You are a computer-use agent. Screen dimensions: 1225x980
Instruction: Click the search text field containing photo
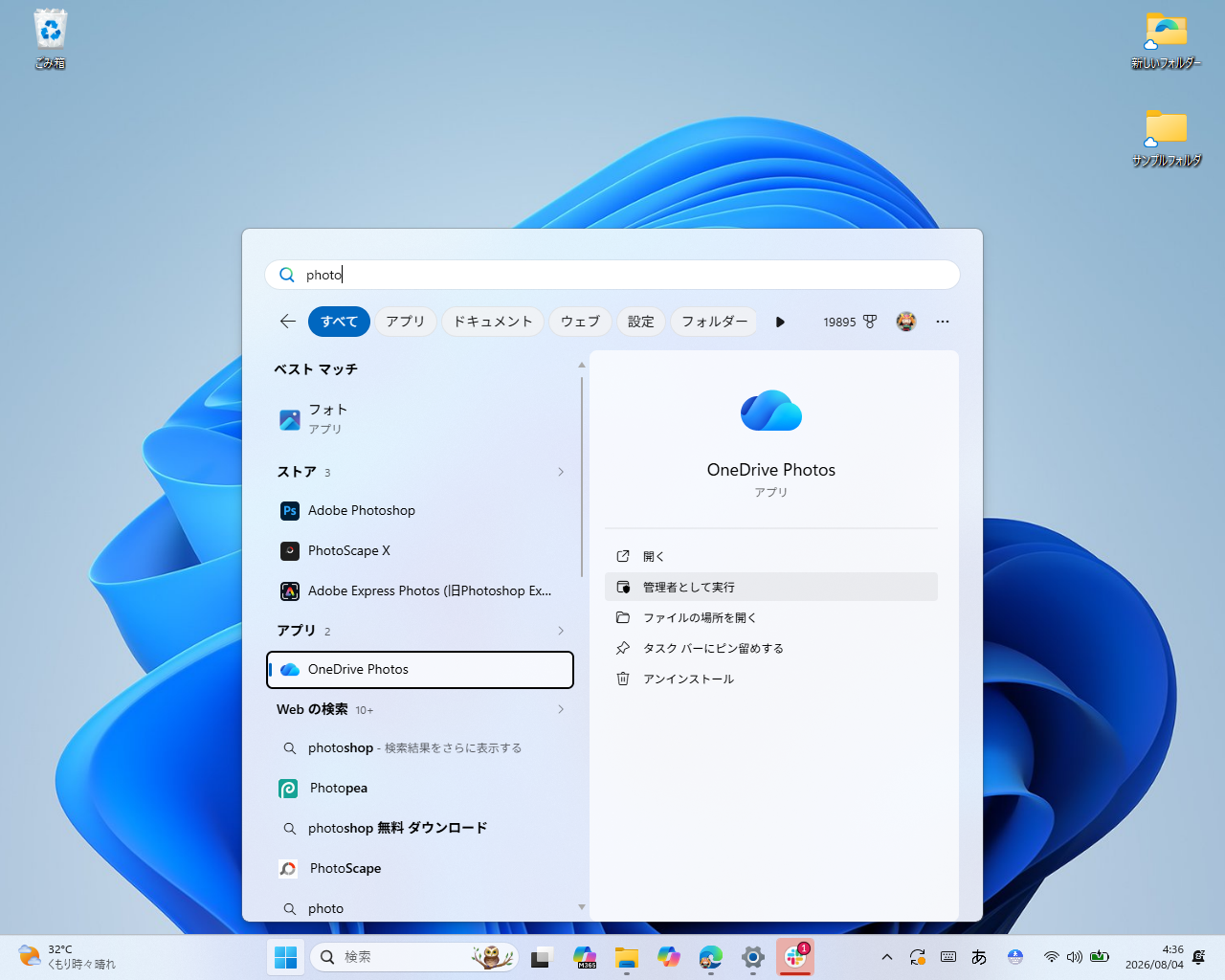(x=612, y=275)
